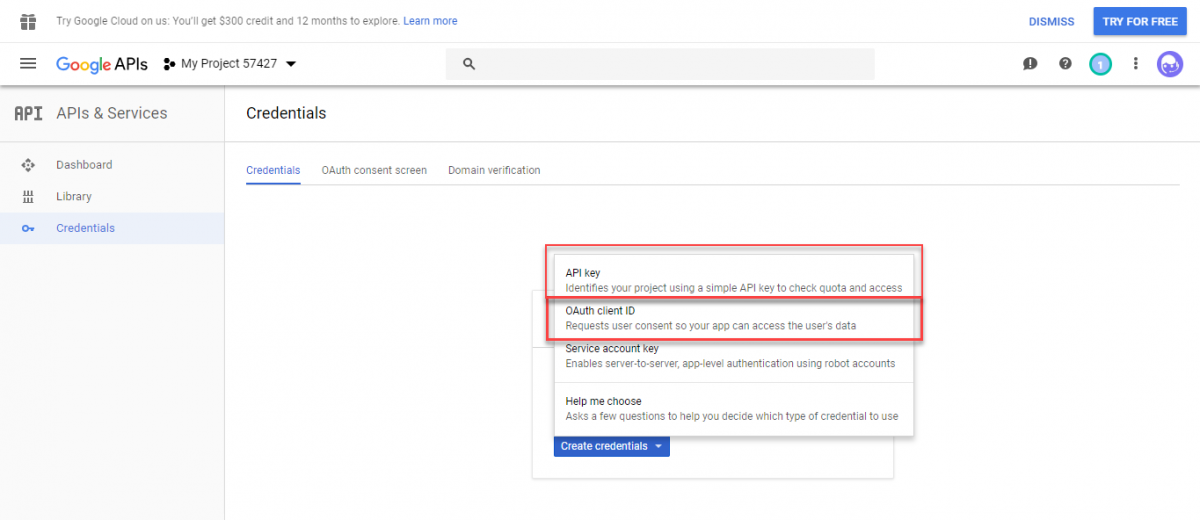Click the search magnifier icon
1200x520 pixels.
468,64
